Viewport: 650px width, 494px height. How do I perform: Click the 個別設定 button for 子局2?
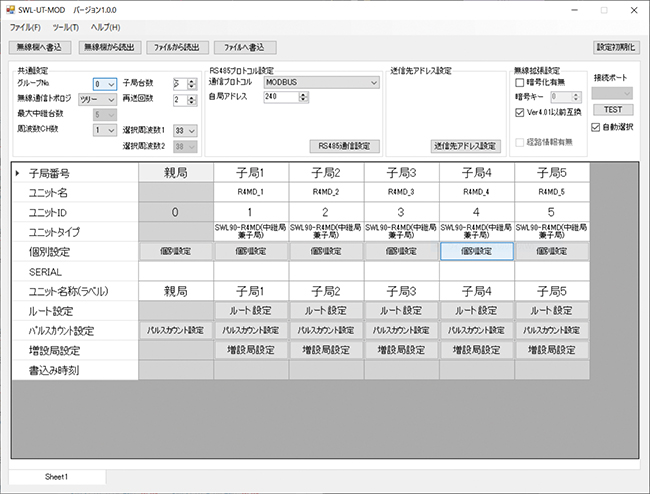coord(326,251)
